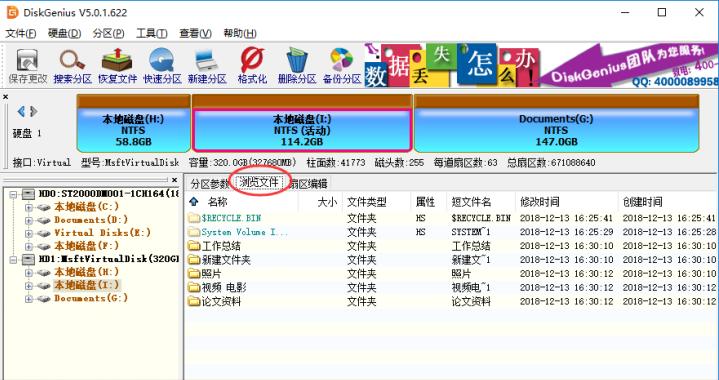Select the Documents(G:) 147.0GB partition block

(556, 124)
